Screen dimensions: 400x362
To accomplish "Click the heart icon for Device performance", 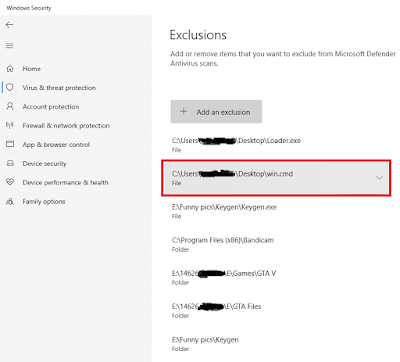I will [10, 182].
